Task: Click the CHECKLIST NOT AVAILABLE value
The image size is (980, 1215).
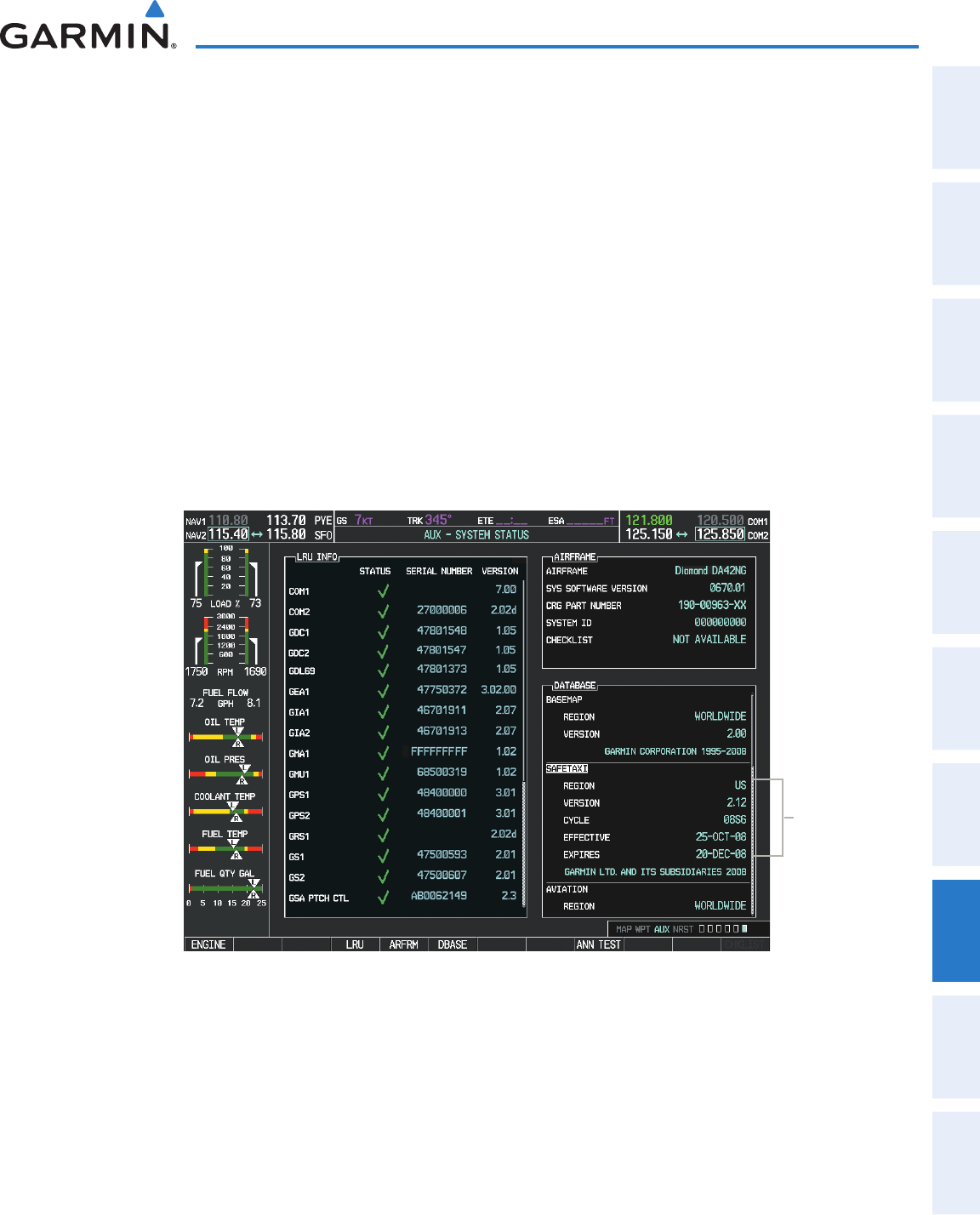Action: (x=709, y=639)
